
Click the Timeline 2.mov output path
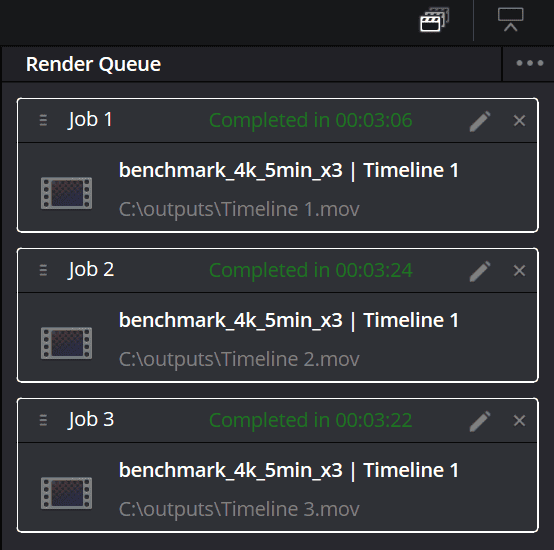click(239, 359)
